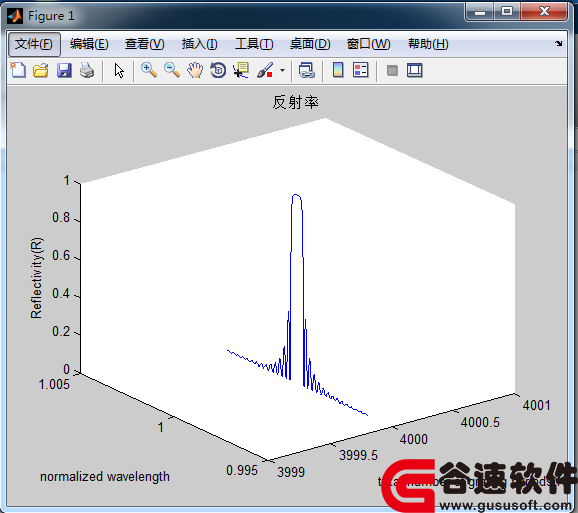Select the Edit Plot arrow tool
Screen dimensions: 578x513
point(119,70)
